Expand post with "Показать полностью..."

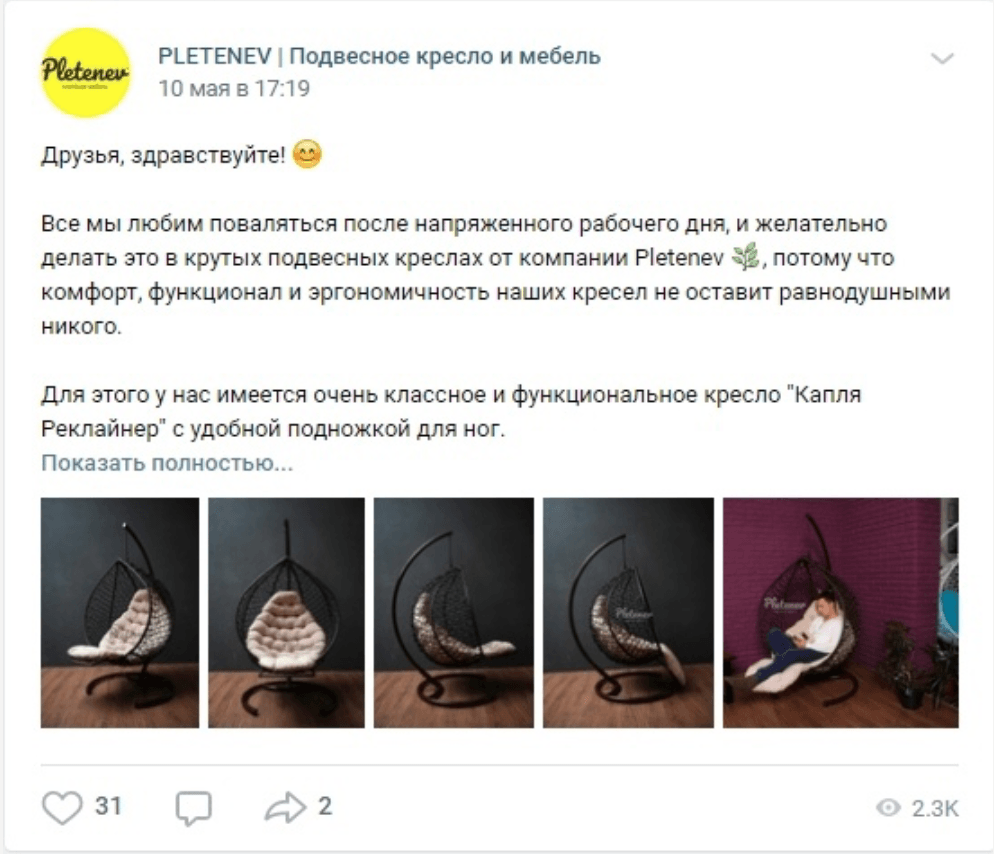coord(167,463)
